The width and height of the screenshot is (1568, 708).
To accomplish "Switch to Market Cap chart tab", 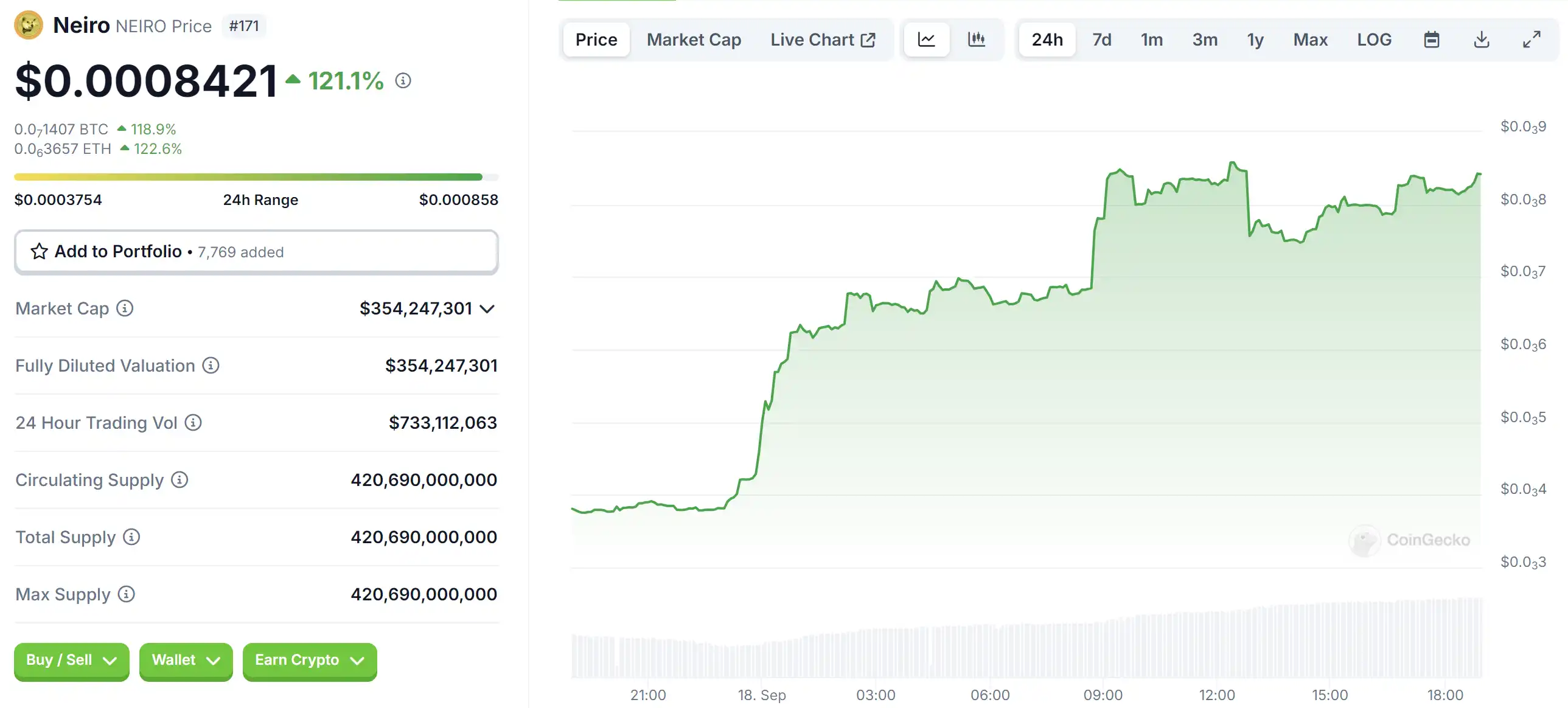I will [x=693, y=40].
